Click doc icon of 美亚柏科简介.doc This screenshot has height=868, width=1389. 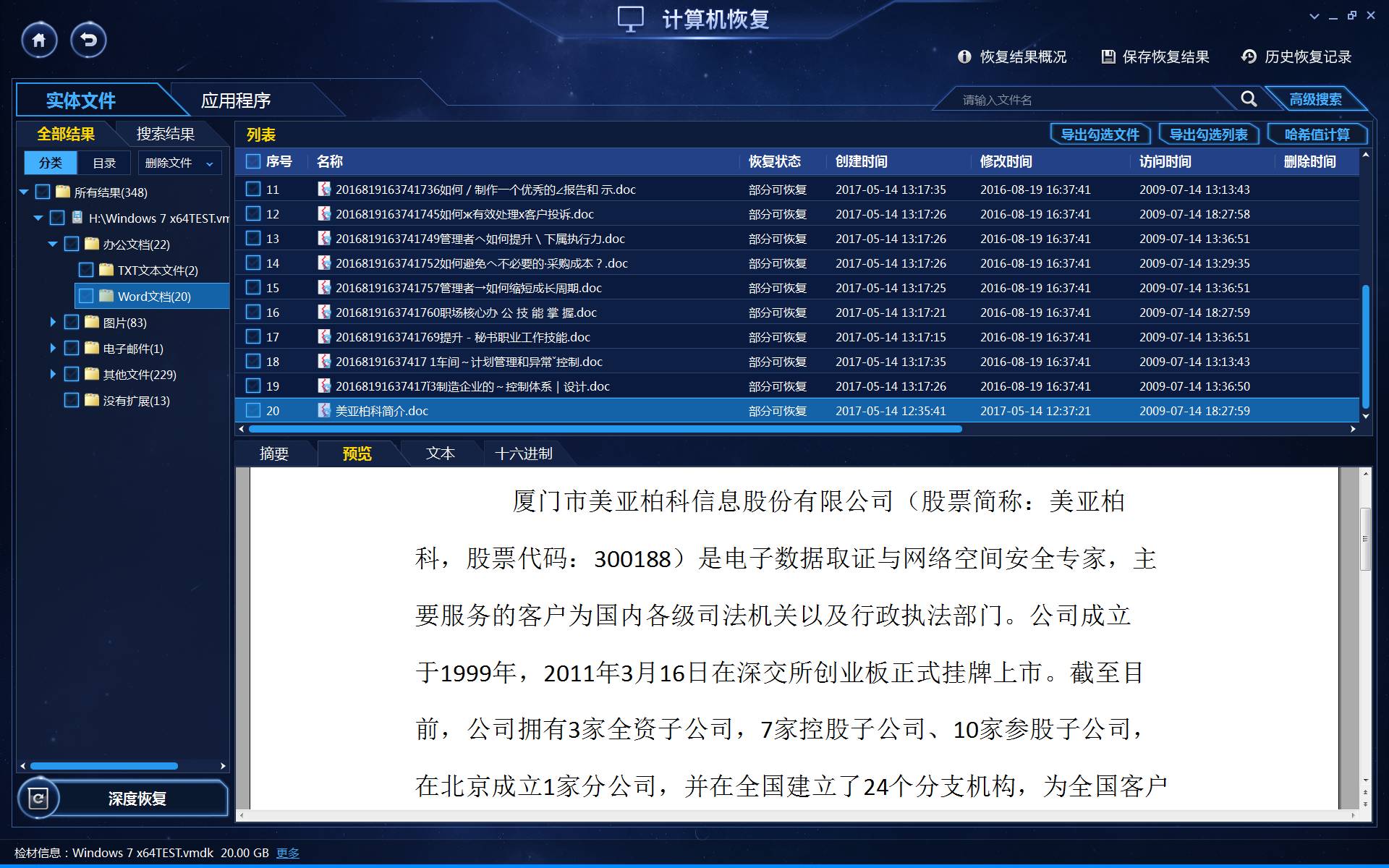324,410
